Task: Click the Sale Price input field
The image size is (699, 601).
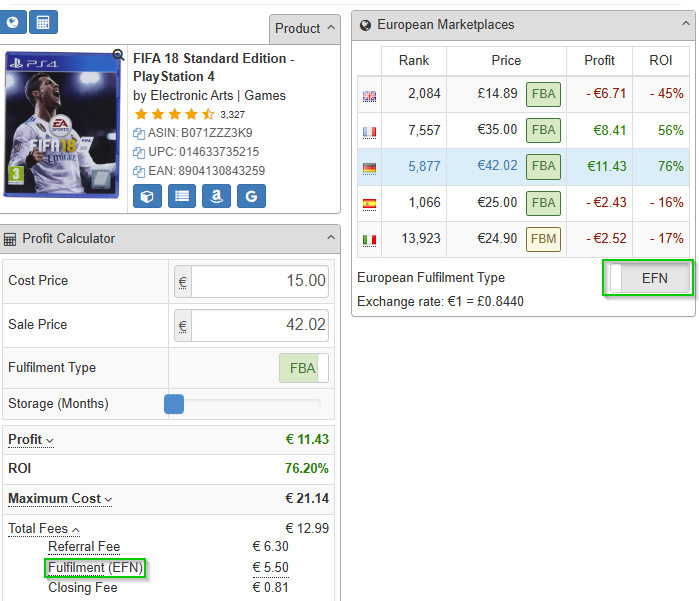Action: (x=260, y=325)
